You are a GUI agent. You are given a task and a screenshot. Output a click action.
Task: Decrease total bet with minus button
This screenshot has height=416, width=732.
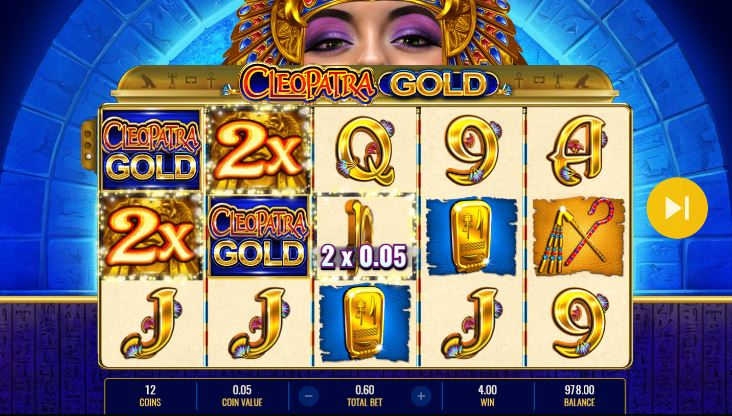tap(309, 396)
